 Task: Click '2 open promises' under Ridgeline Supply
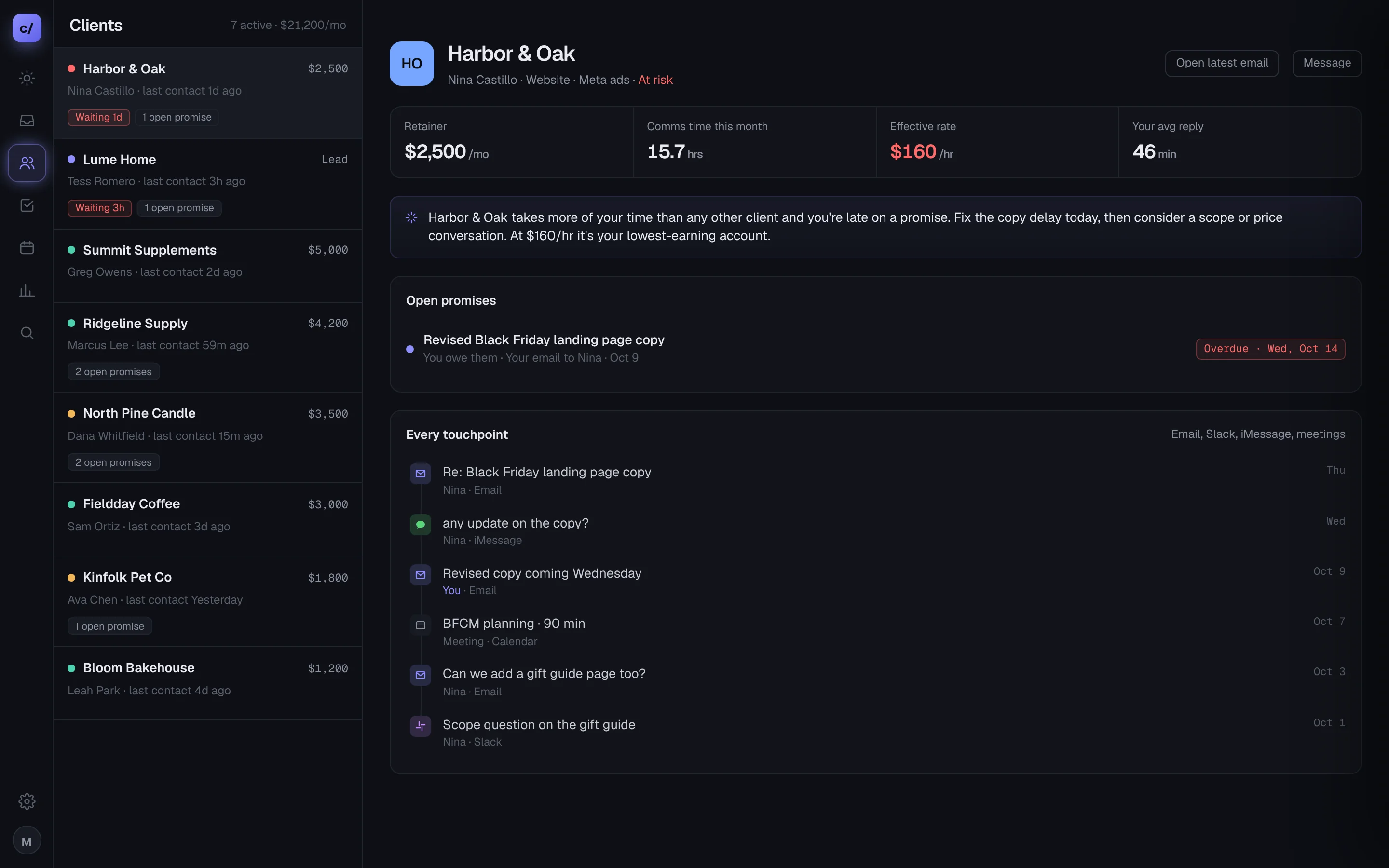point(114,371)
